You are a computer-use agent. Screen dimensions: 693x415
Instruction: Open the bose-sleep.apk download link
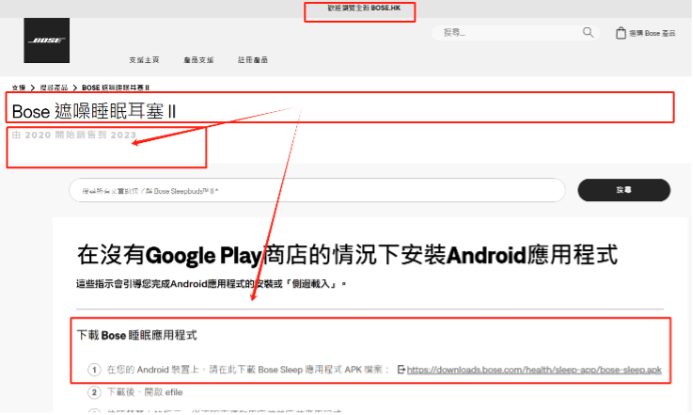coord(535,369)
